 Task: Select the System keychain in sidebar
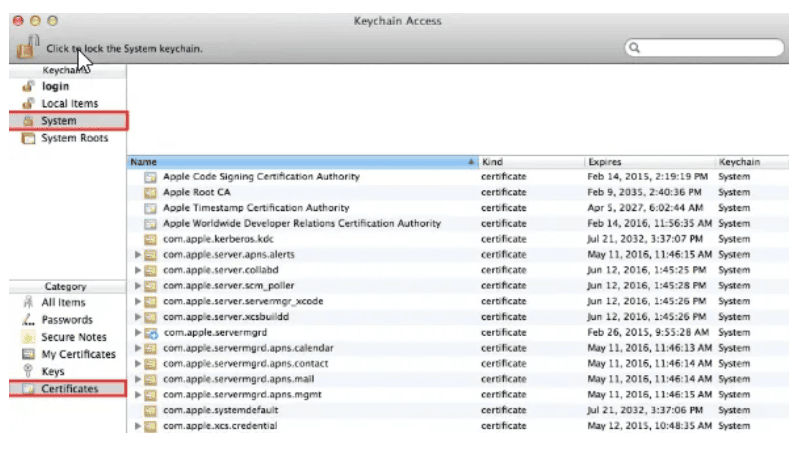[x=58, y=121]
